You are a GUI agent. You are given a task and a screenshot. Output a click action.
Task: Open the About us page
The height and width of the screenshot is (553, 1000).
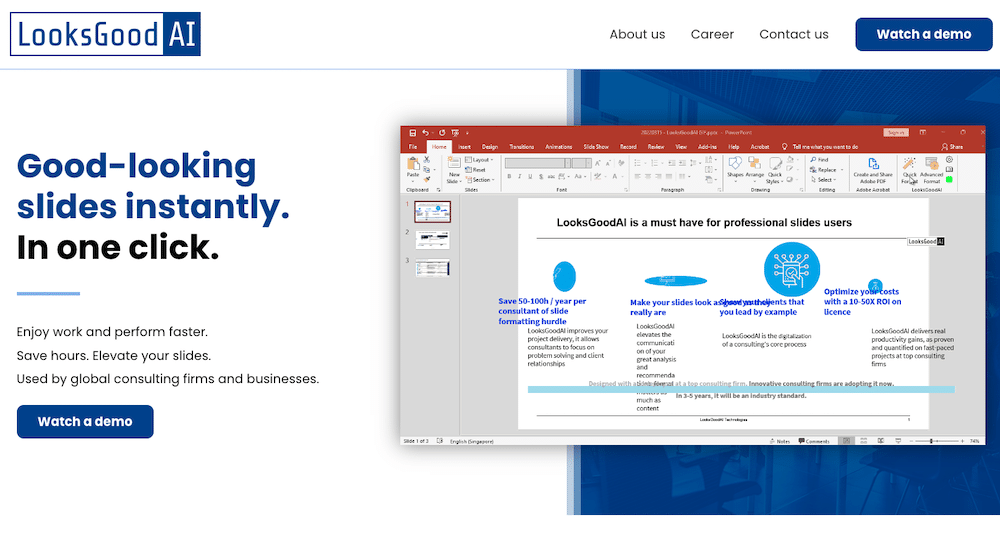637,34
